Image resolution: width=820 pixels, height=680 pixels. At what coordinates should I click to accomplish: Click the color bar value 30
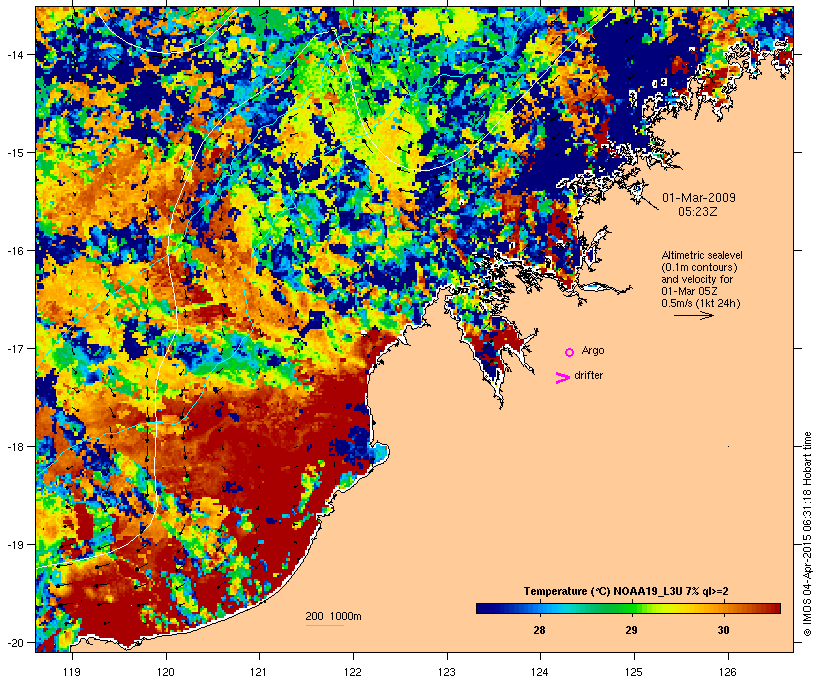click(x=723, y=630)
